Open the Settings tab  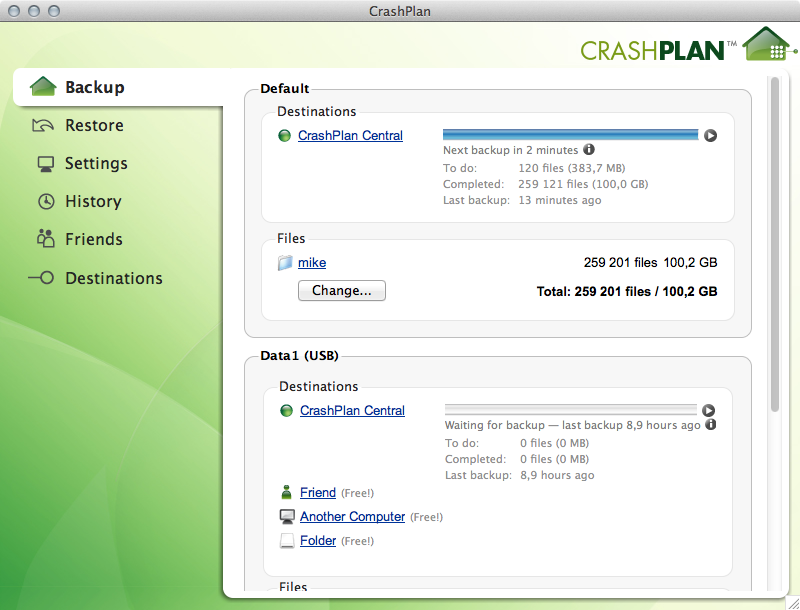pos(96,163)
